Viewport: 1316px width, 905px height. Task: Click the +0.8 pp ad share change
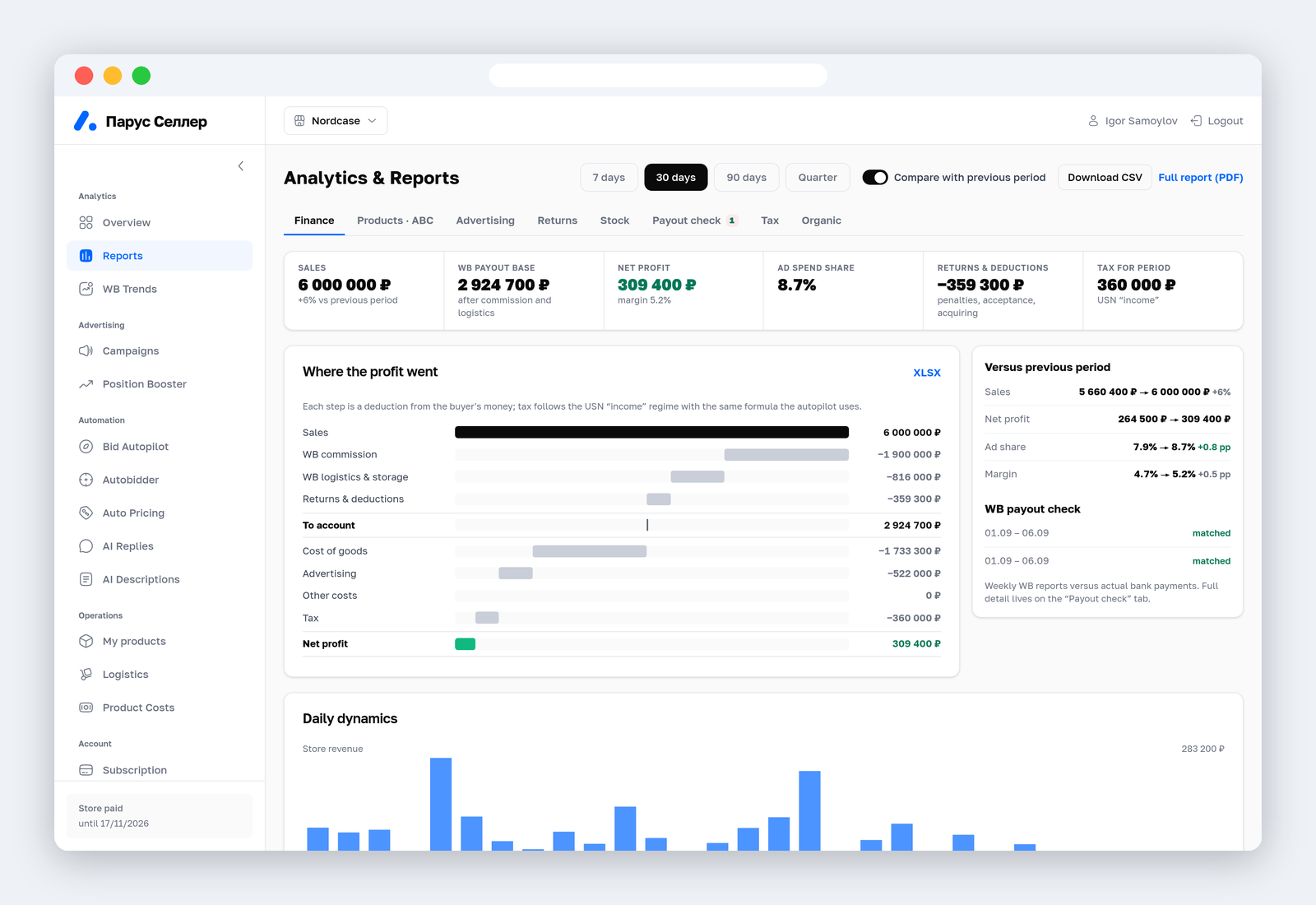pyautogui.click(x=1214, y=448)
